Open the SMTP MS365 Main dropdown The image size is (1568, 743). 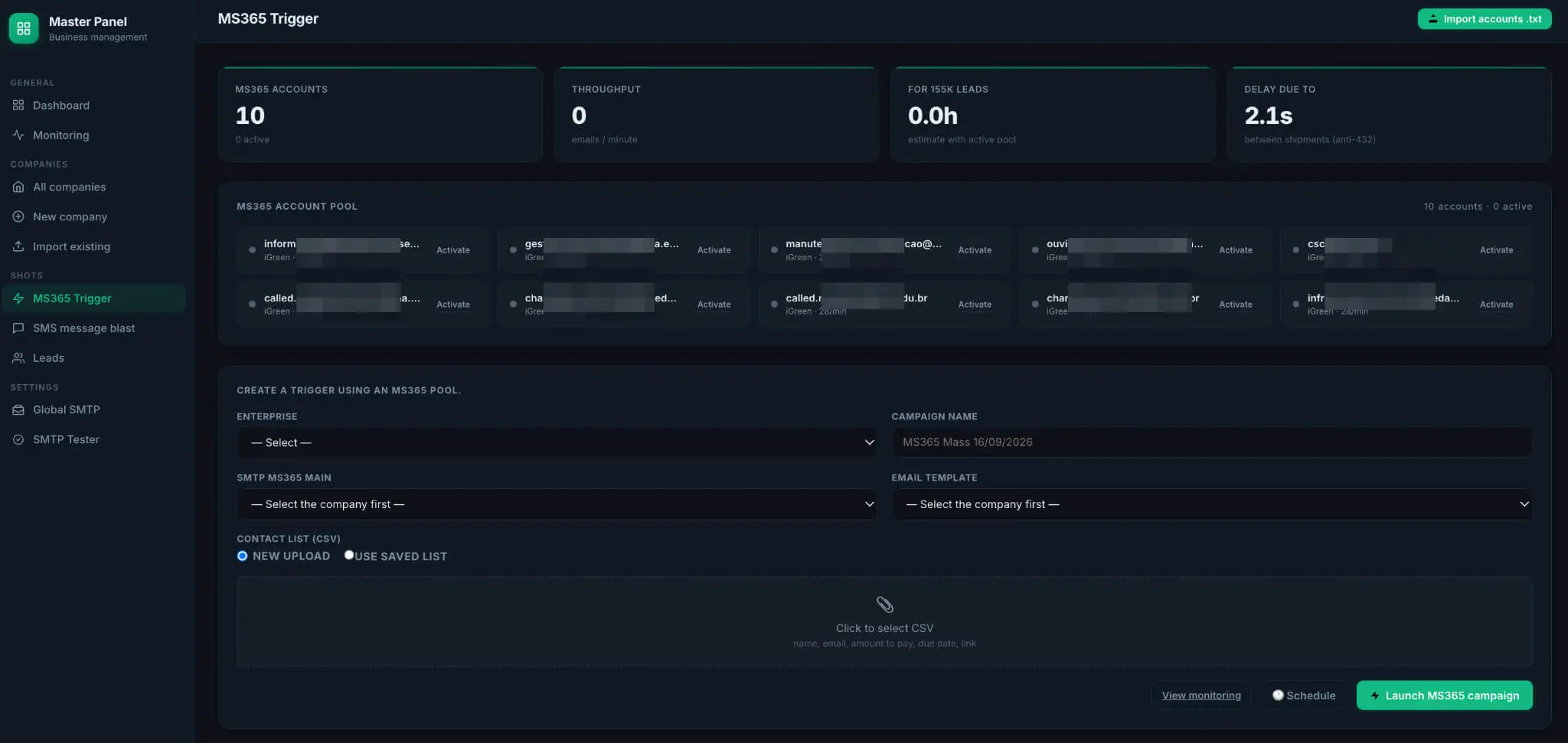tap(557, 504)
